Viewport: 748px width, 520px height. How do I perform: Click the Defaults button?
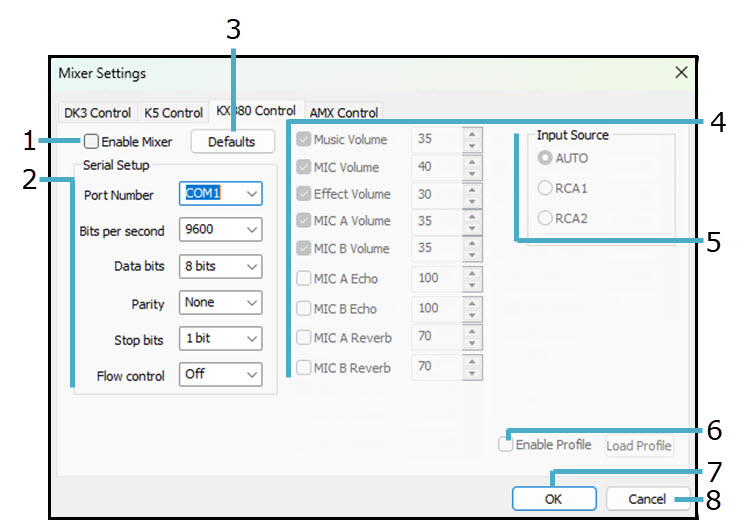tap(232, 142)
